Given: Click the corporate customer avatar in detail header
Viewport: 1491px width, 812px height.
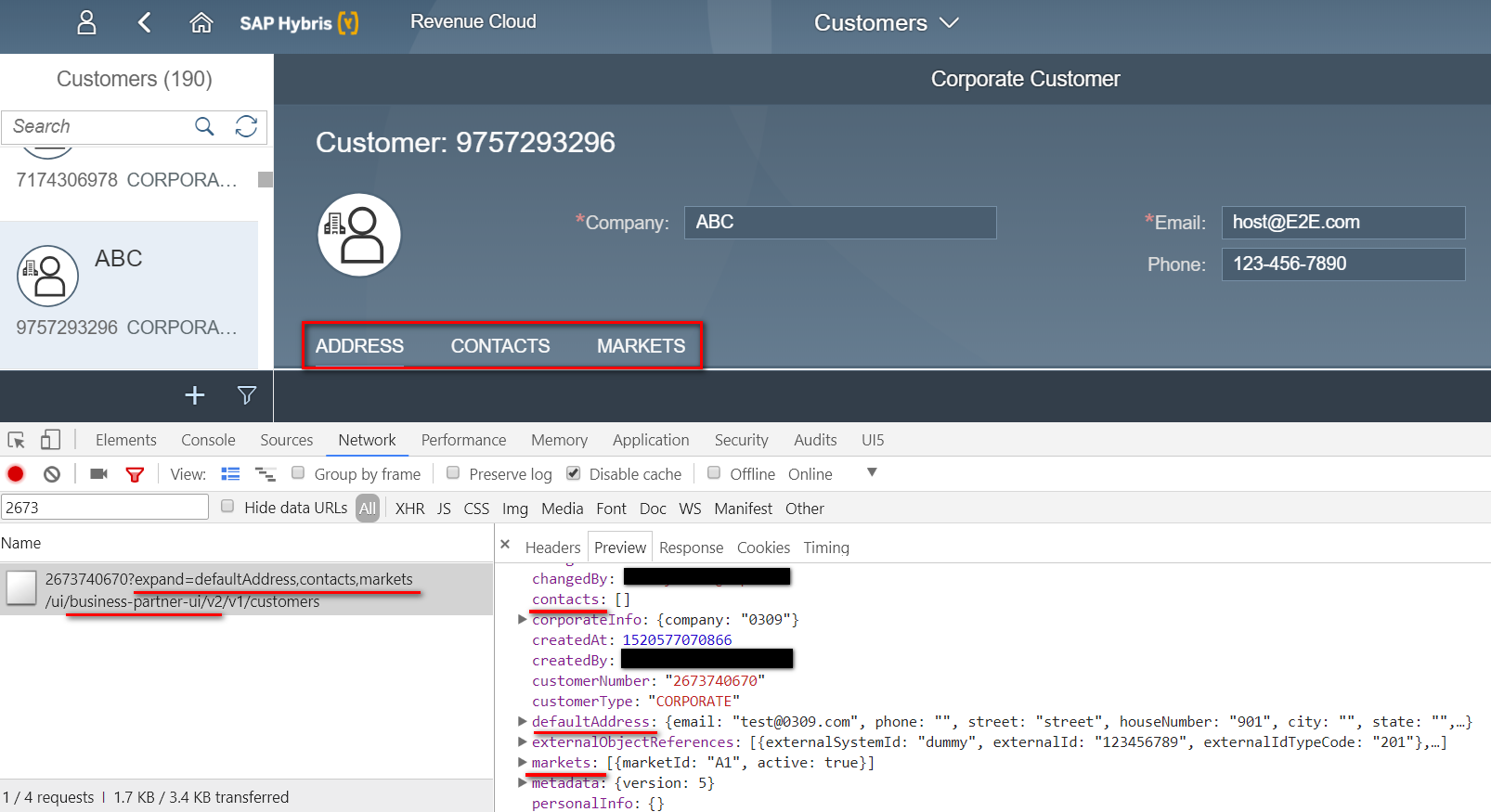Looking at the screenshot, I should click(359, 235).
